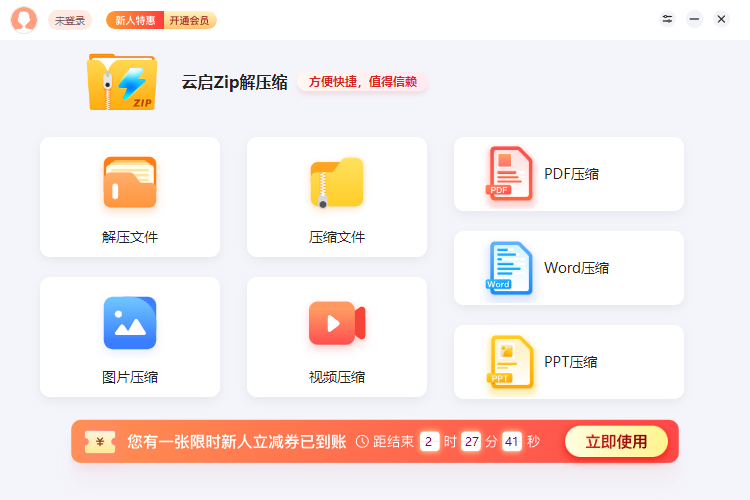
Task: Open the blue 图片压缩 image icon
Action: pos(130,322)
